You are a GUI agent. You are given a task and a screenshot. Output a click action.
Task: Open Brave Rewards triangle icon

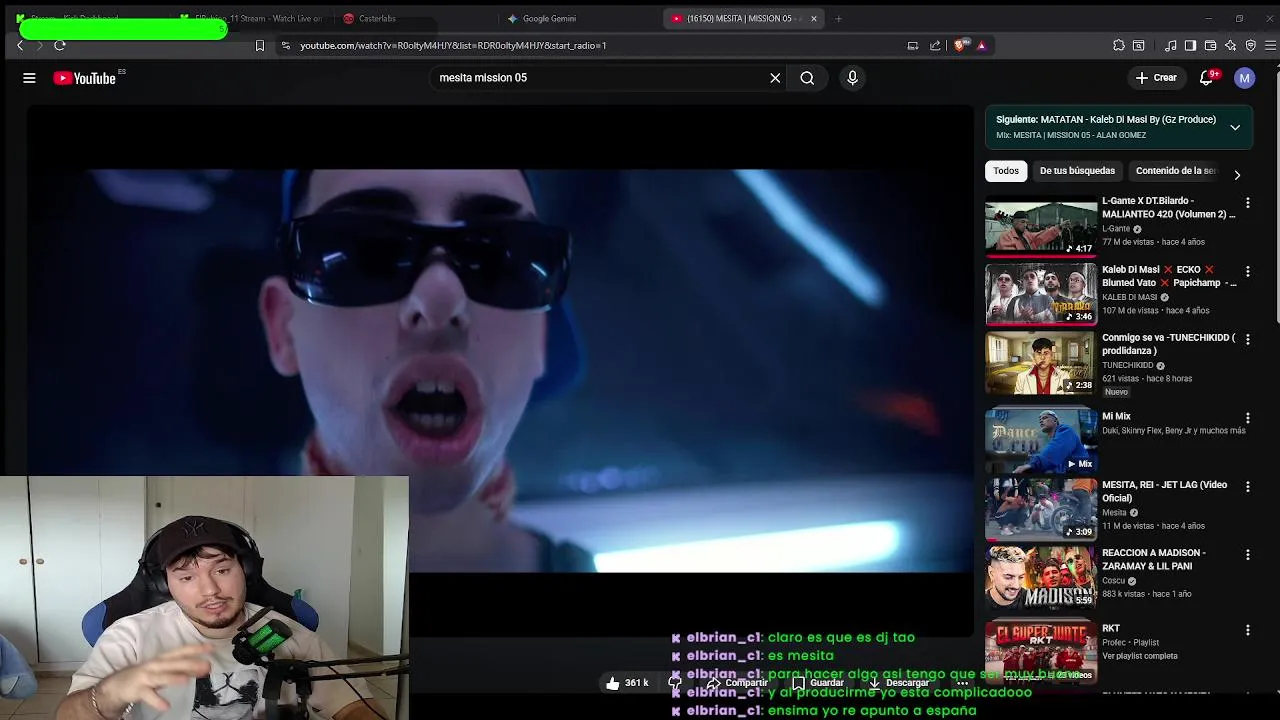pyautogui.click(x=981, y=45)
